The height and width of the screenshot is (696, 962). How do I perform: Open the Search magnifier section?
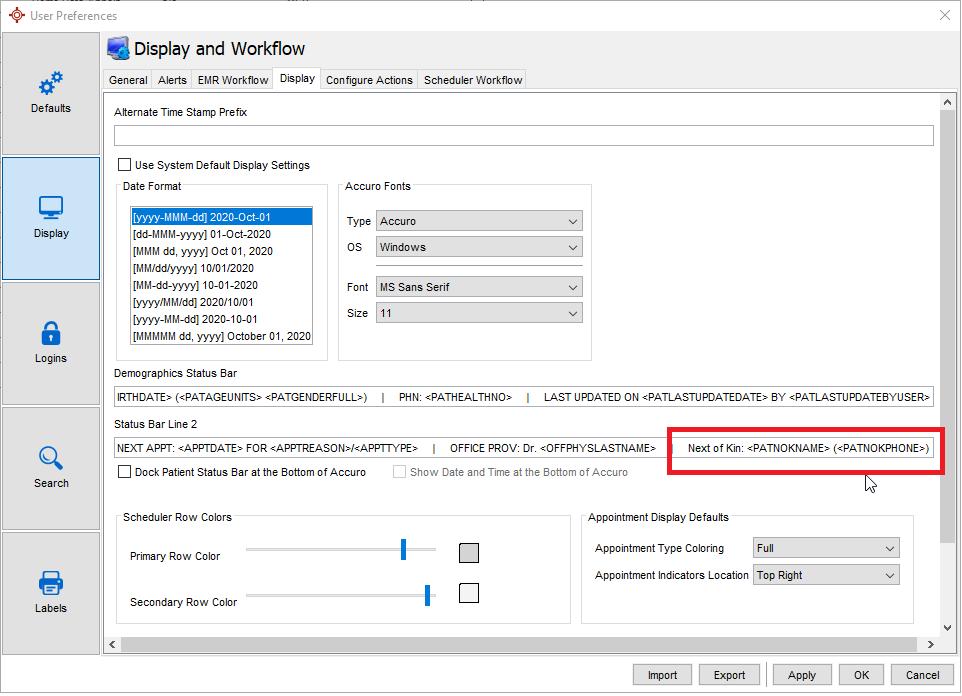[51, 468]
